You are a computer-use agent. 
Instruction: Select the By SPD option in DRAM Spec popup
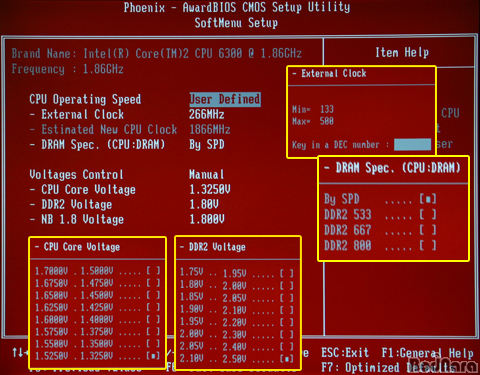(x=380, y=199)
